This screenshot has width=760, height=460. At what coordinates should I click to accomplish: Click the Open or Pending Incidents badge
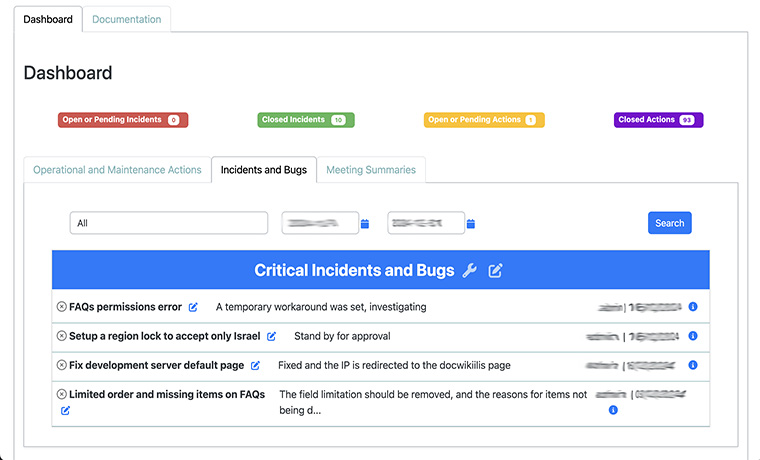click(x=122, y=120)
